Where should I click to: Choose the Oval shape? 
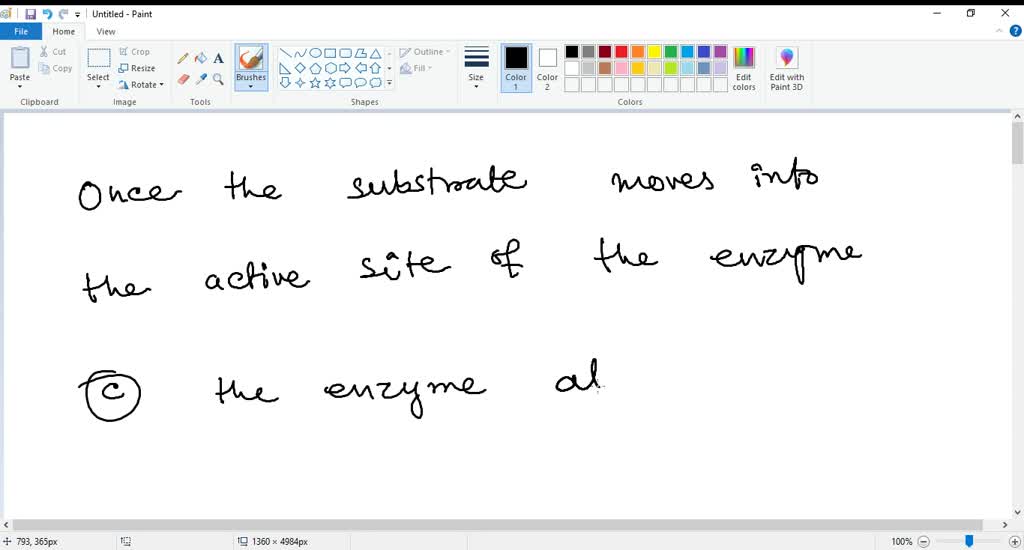pyautogui.click(x=315, y=54)
